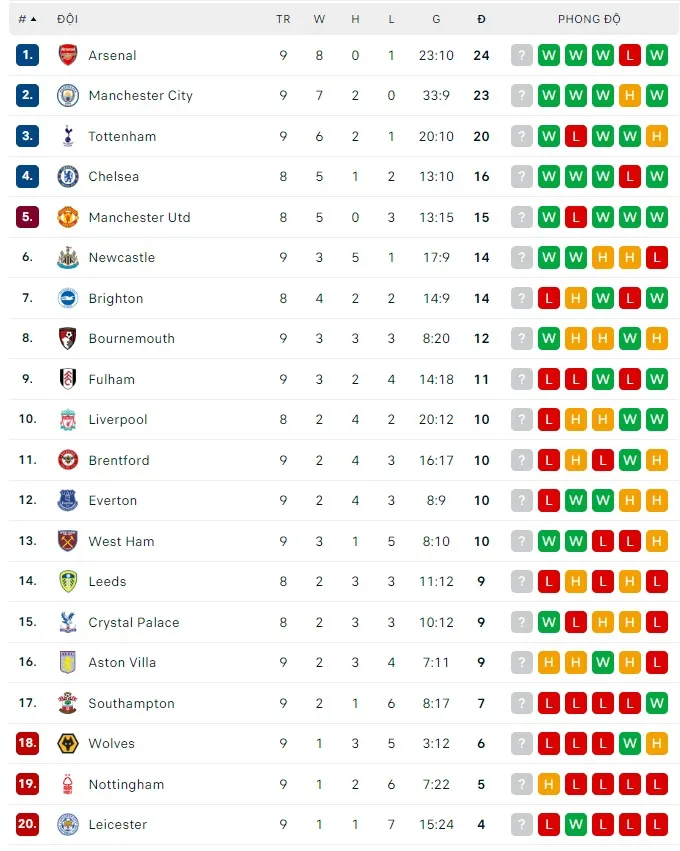Click Arsenal's grey ? next-match badge
The image size is (680, 851).
tap(522, 55)
